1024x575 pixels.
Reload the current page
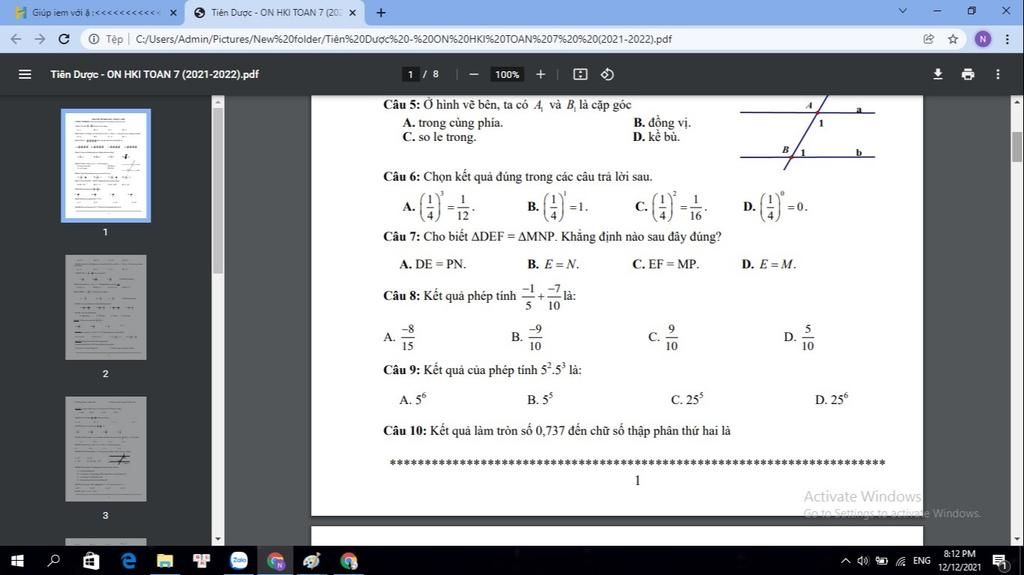click(x=64, y=39)
